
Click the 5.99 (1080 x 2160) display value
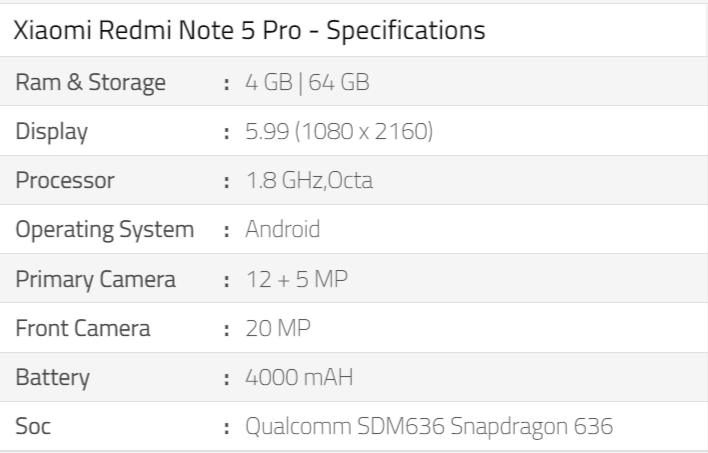339,131
